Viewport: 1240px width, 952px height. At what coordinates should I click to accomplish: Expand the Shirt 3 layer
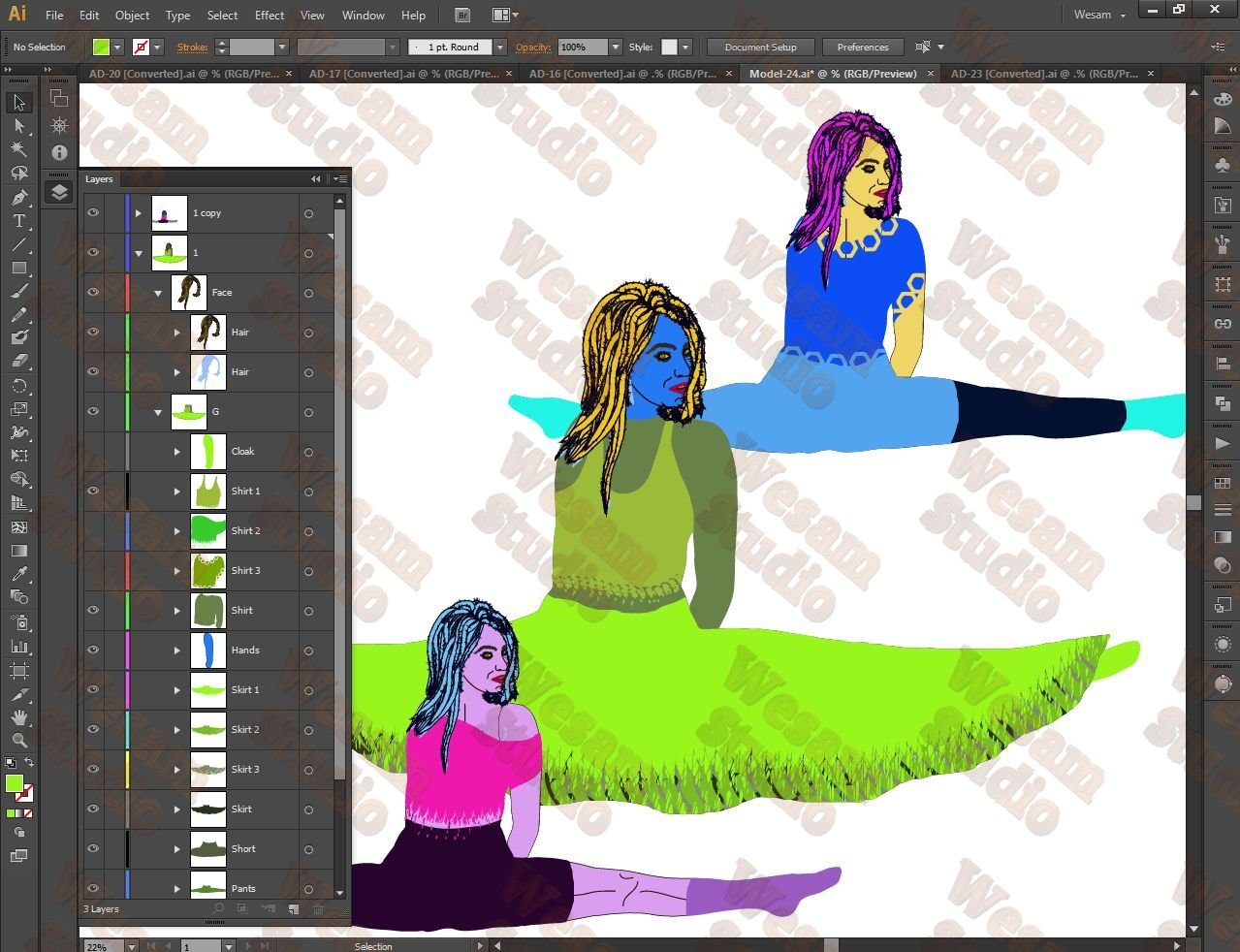click(x=177, y=571)
